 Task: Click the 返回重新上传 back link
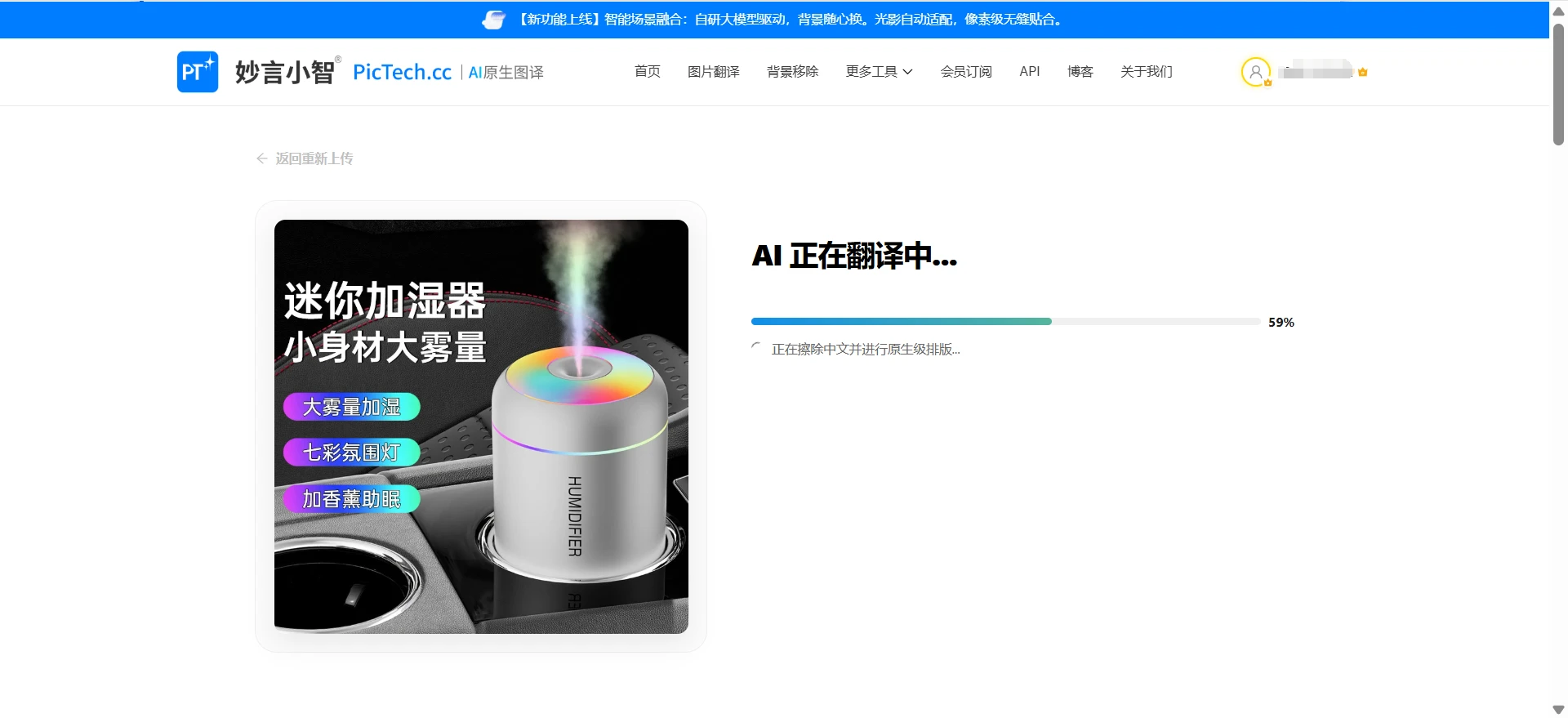click(305, 158)
